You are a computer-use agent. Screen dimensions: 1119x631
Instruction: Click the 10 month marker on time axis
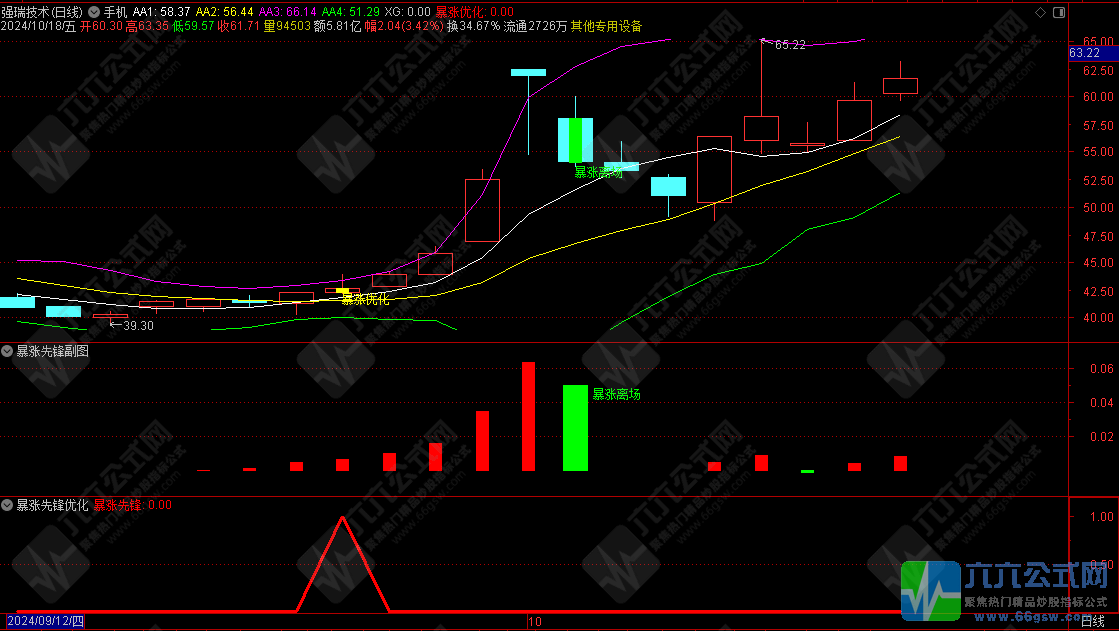(x=535, y=621)
